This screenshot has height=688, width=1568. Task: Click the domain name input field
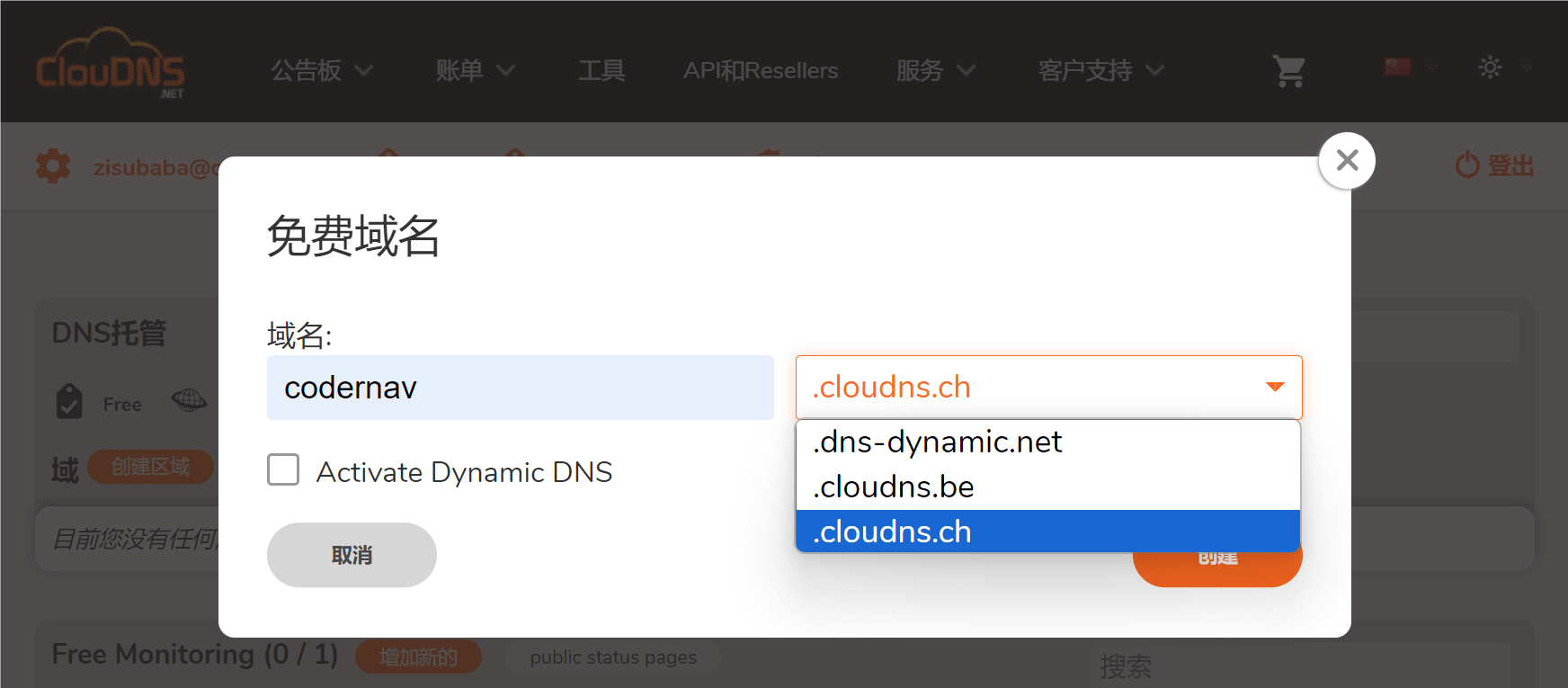pos(520,388)
